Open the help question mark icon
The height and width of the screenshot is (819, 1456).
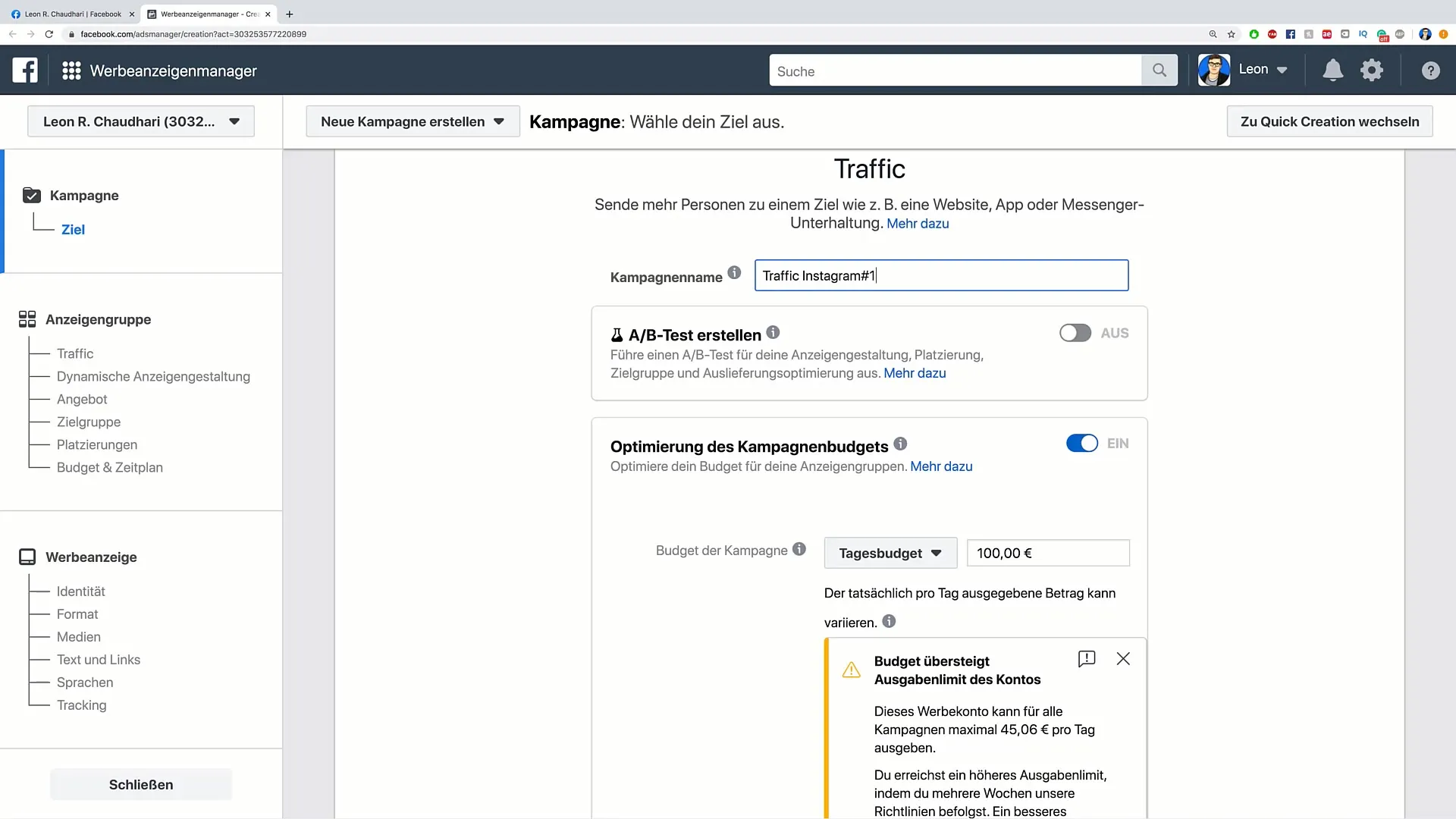pyautogui.click(x=1430, y=71)
